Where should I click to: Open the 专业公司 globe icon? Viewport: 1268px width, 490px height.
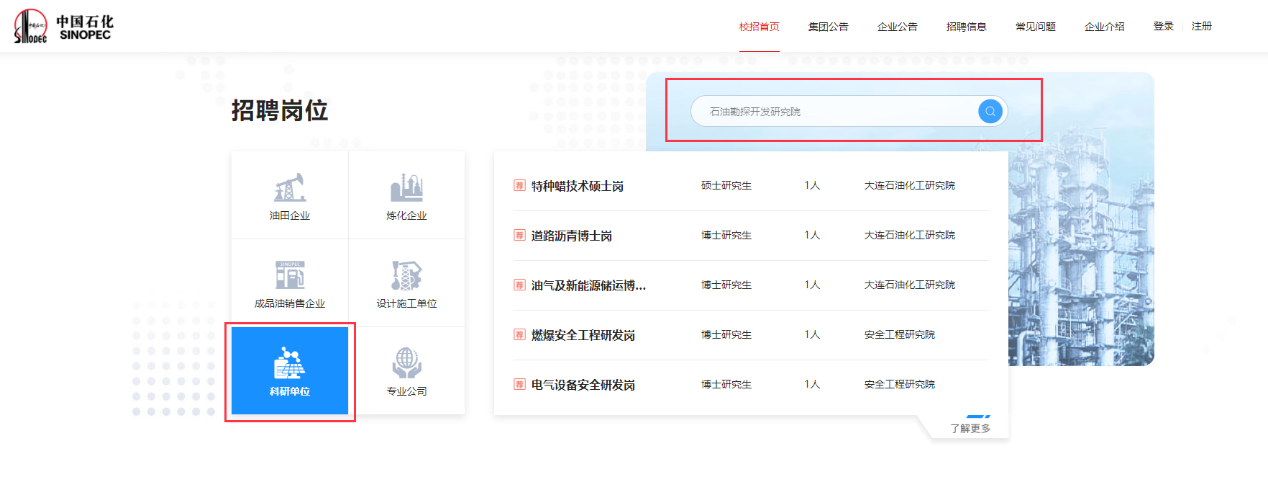(x=406, y=363)
